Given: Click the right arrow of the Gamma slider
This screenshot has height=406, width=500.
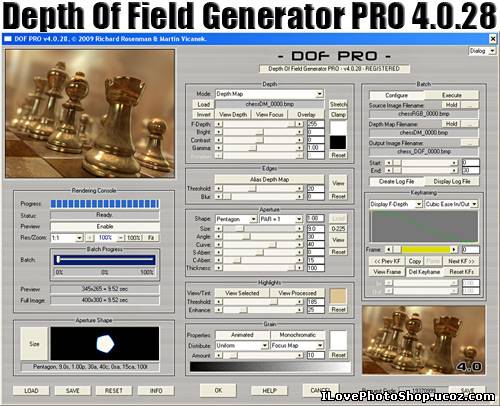Looking at the screenshot, I should click(300, 148).
